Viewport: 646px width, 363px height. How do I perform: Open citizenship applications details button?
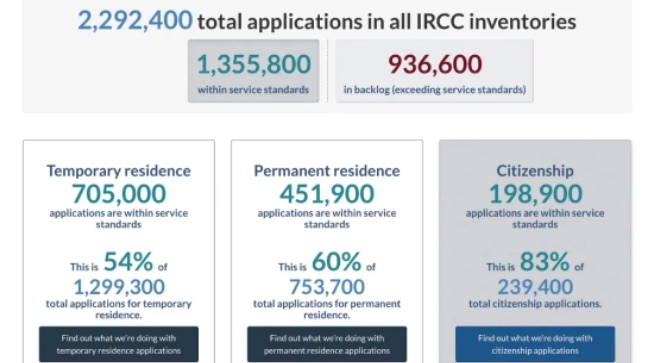pos(535,344)
